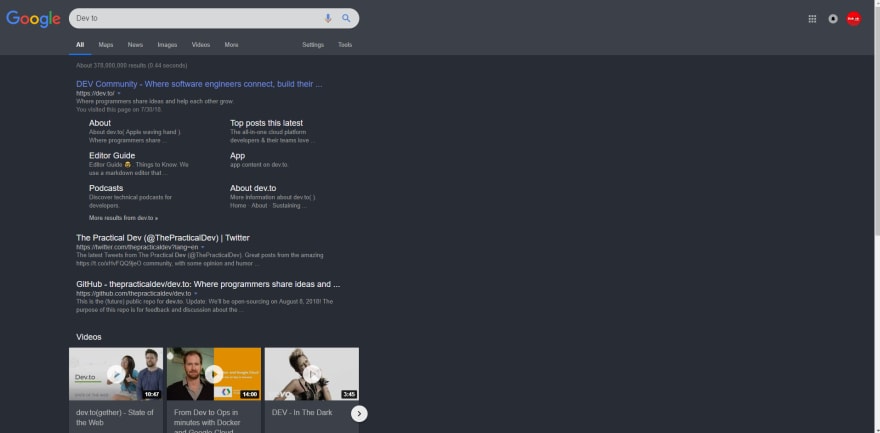Click the twitter.com/thepracticaldev URL text

(137, 247)
